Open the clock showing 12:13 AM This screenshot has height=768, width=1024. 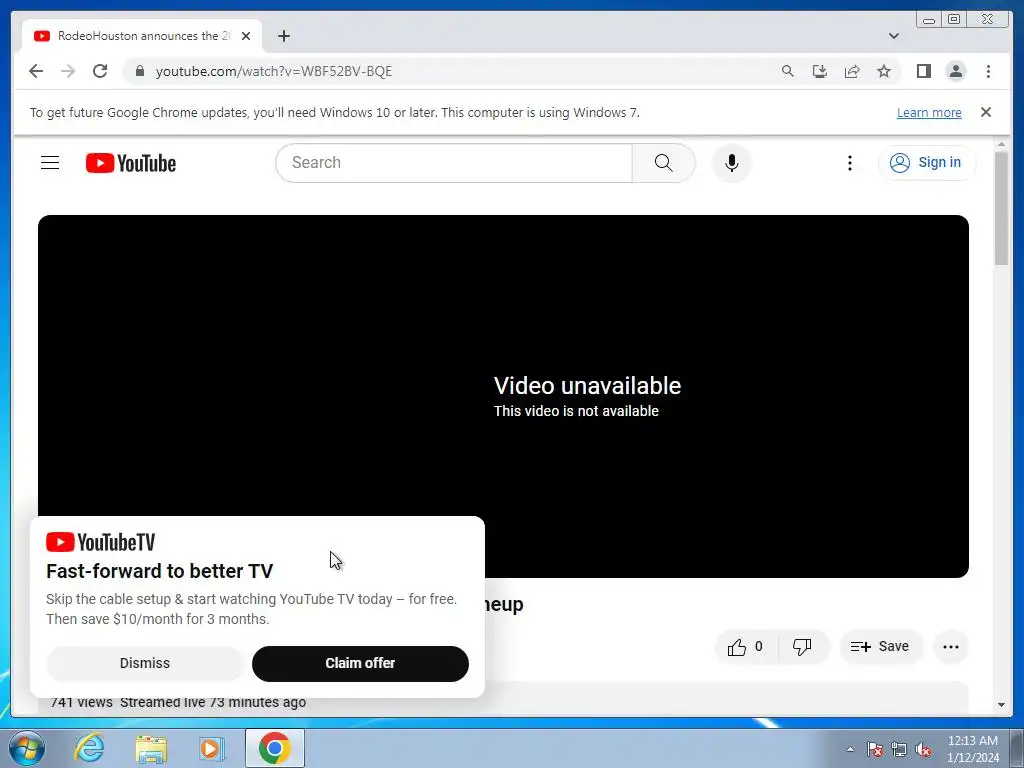click(972, 749)
